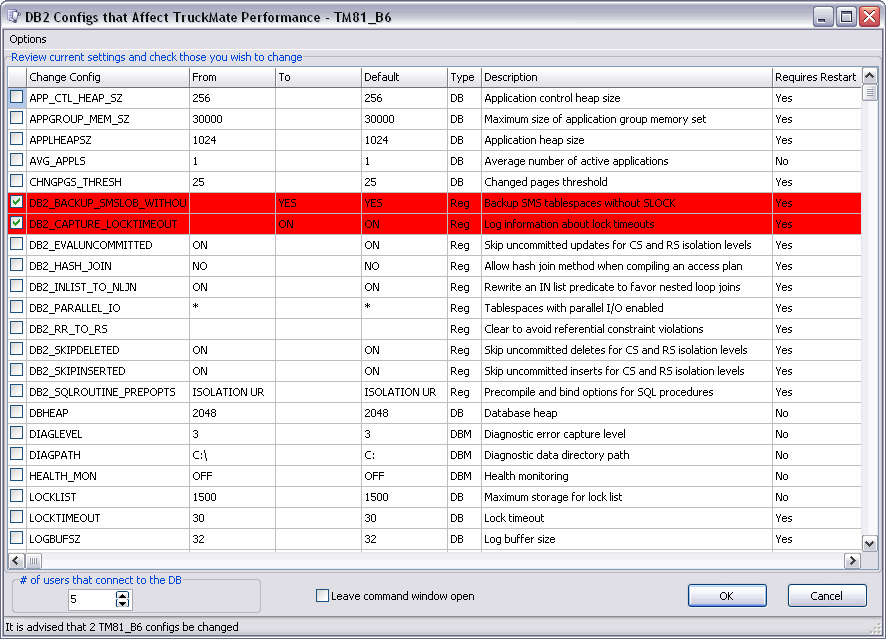The height and width of the screenshot is (639, 886).
Task: Increase the user count with the up arrow
Action: (x=123, y=595)
